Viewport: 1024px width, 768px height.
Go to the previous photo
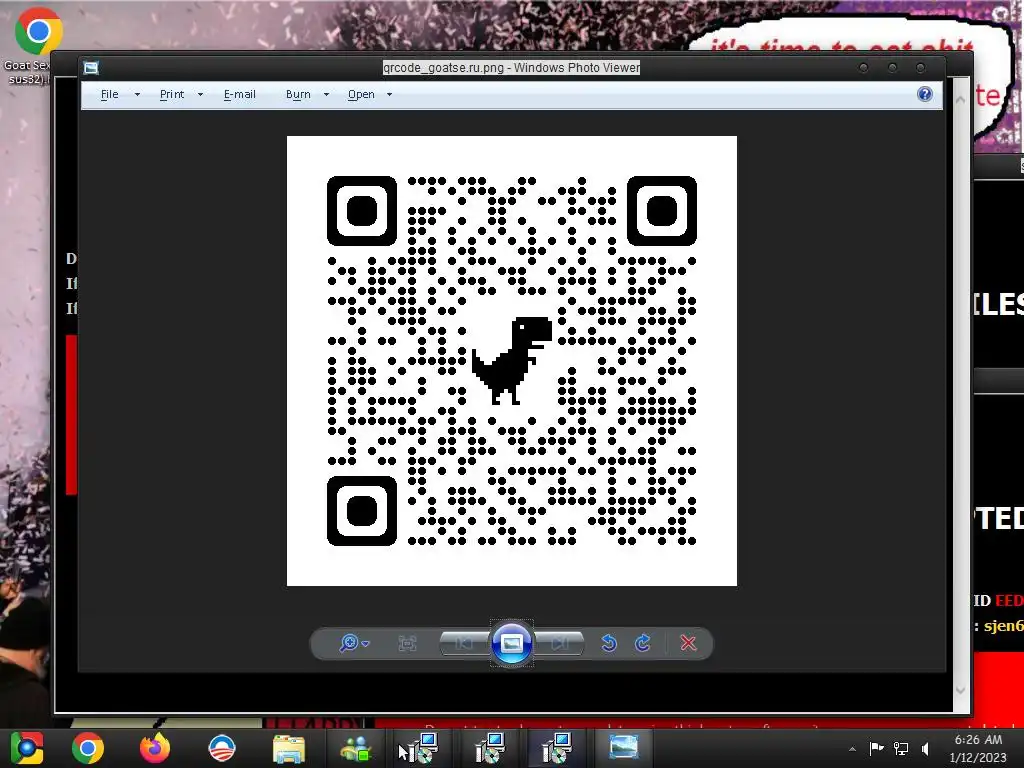464,643
